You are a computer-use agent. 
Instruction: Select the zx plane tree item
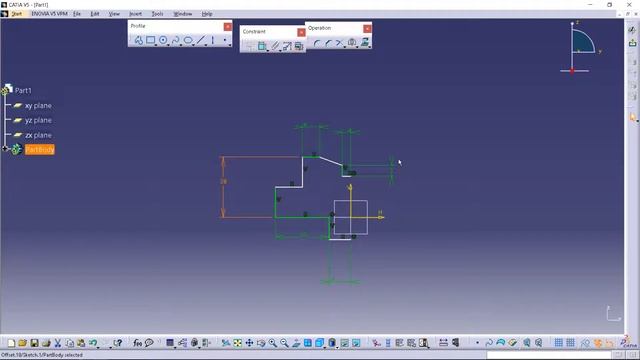[38, 135]
